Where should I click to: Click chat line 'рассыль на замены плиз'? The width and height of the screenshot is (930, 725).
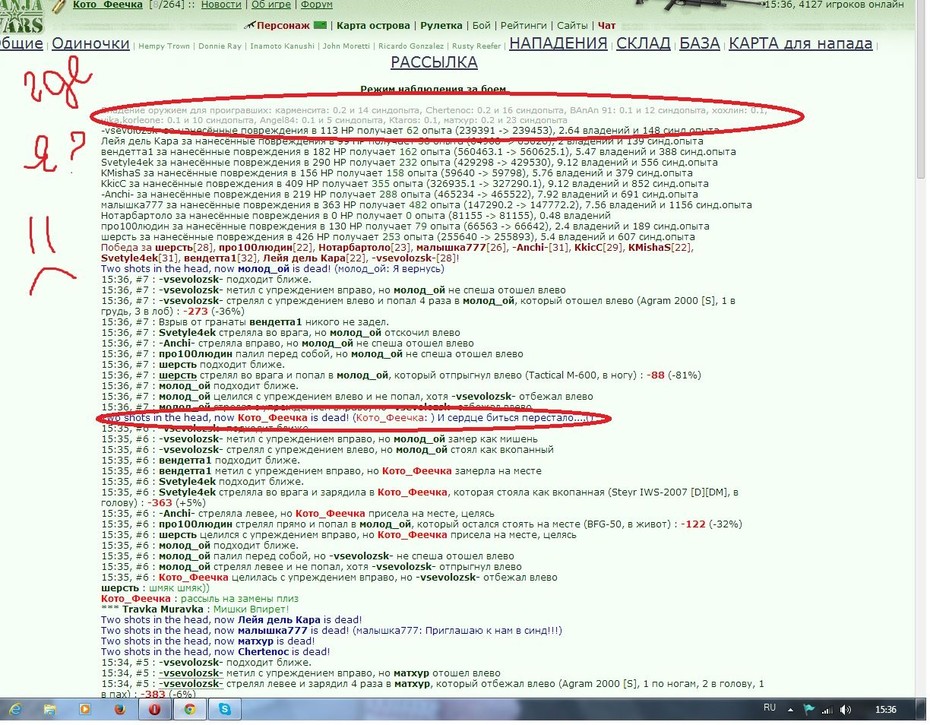coord(200,599)
